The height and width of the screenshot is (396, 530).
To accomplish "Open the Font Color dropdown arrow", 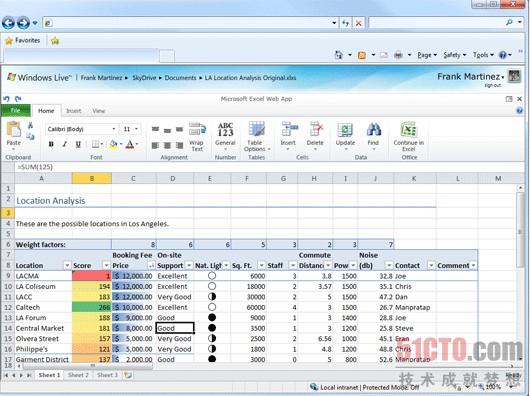I will coord(137,144).
